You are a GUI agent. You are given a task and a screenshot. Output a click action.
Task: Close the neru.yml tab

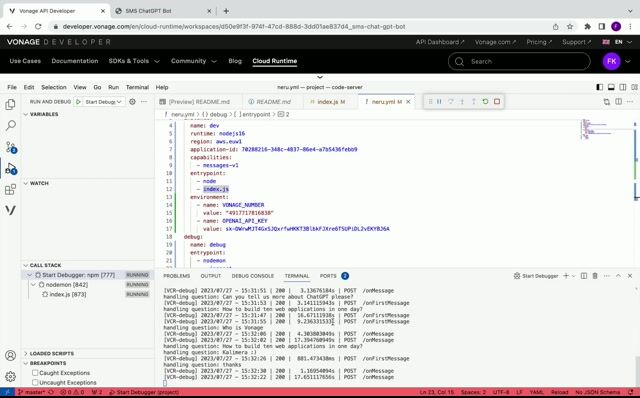pos(408,102)
